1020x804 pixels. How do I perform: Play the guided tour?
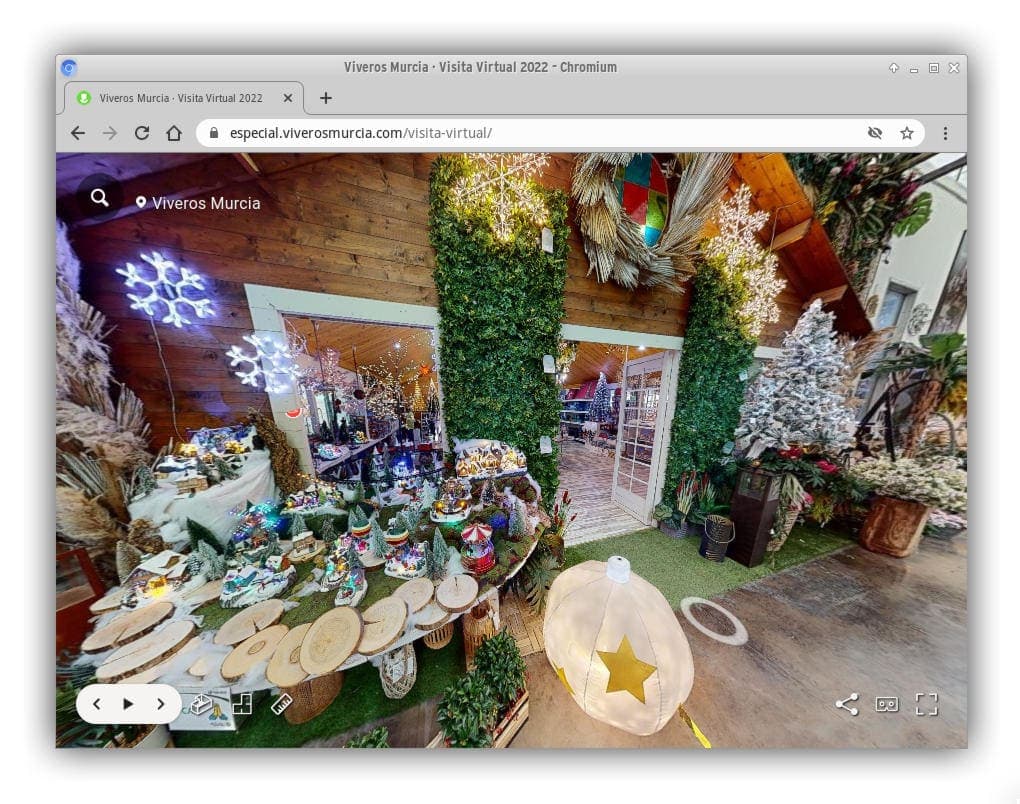(128, 704)
